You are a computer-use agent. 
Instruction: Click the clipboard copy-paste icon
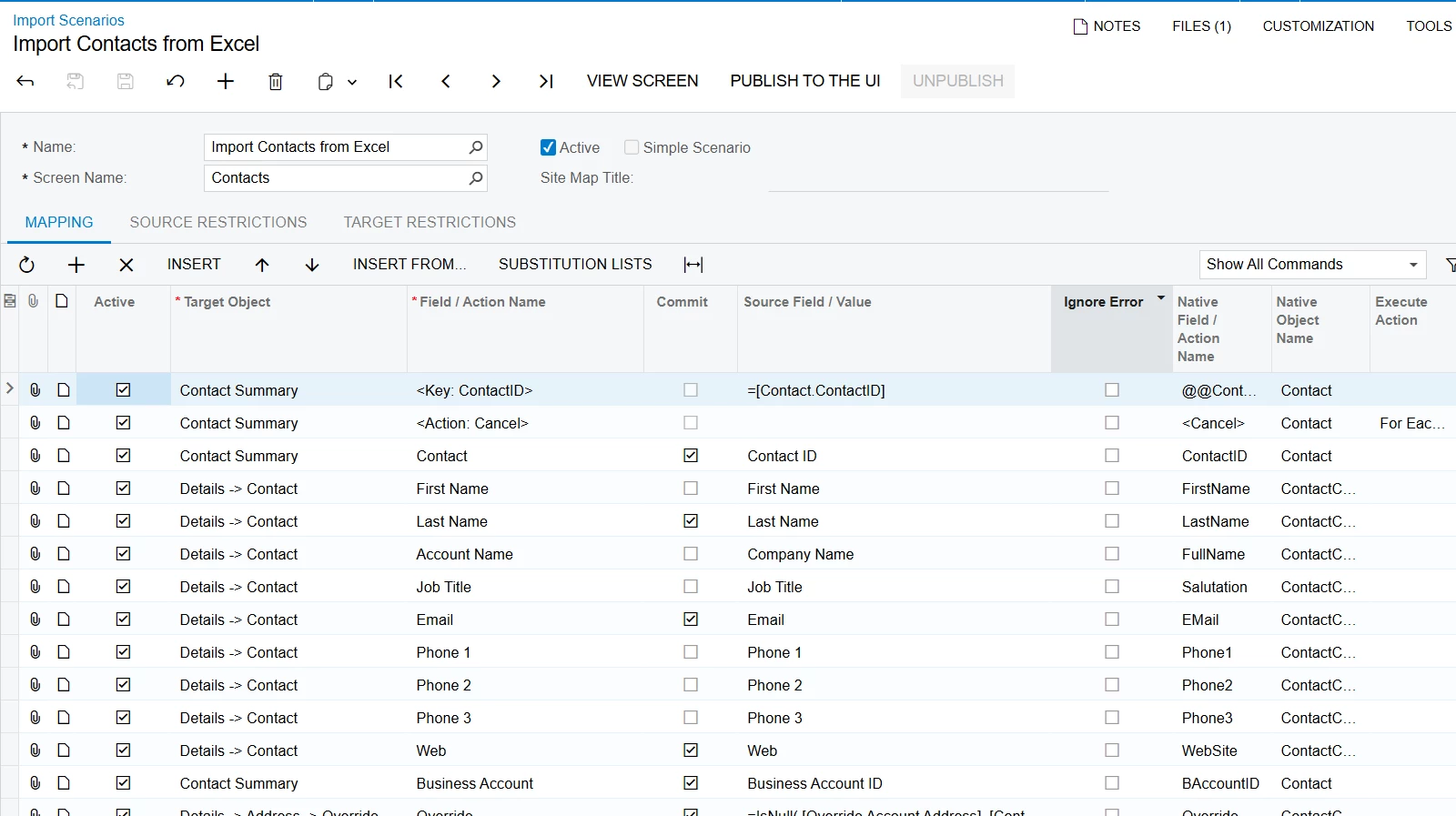click(x=325, y=82)
